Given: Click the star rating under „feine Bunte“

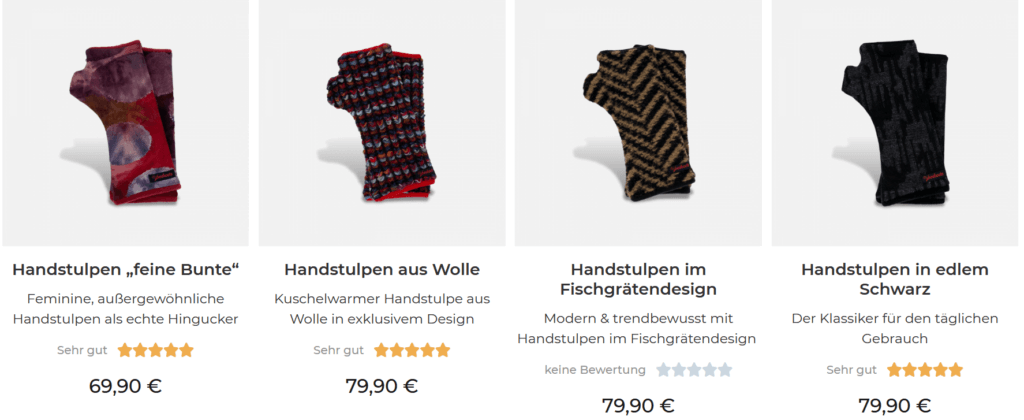Looking at the screenshot, I should pos(155,350).
